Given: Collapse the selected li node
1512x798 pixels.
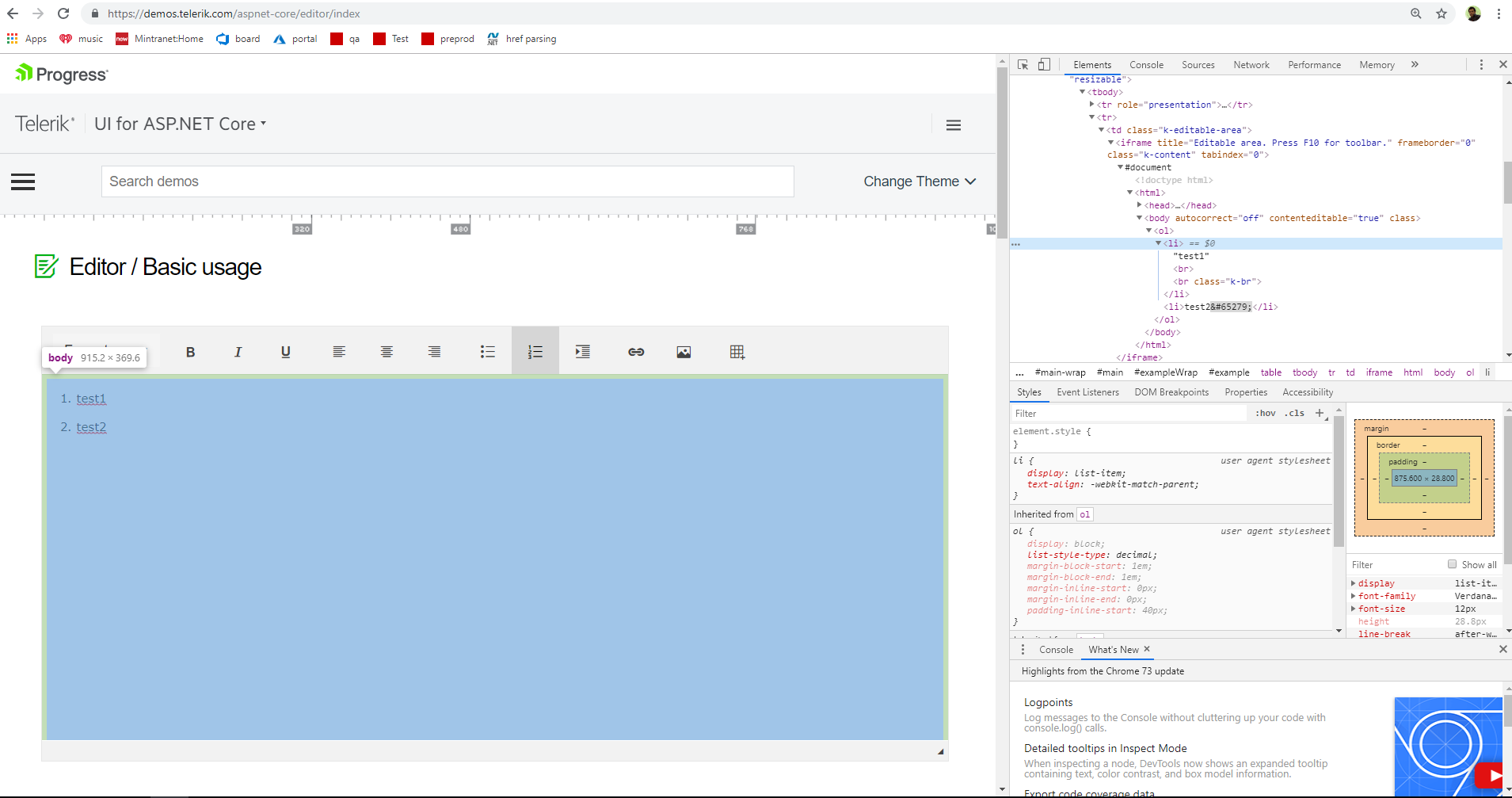Looking at the screenshot, I should pos(1158,243).
